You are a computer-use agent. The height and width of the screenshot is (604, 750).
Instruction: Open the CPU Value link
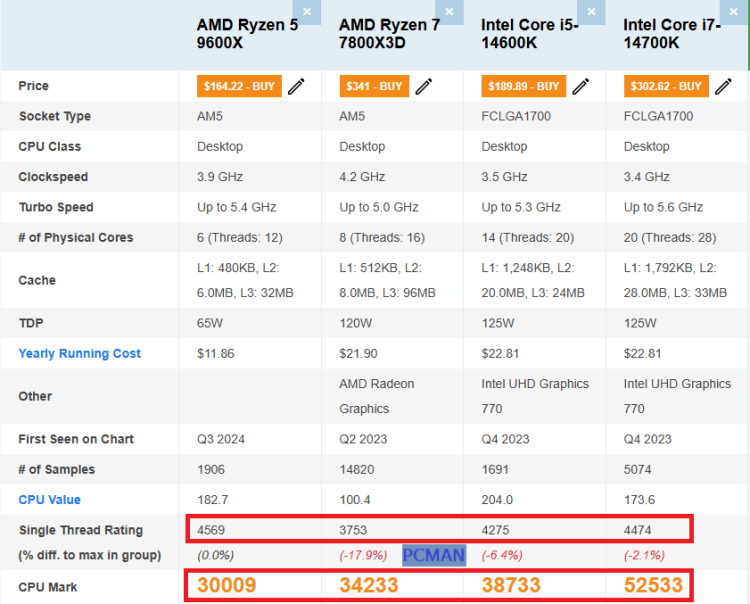click(49, 500)
